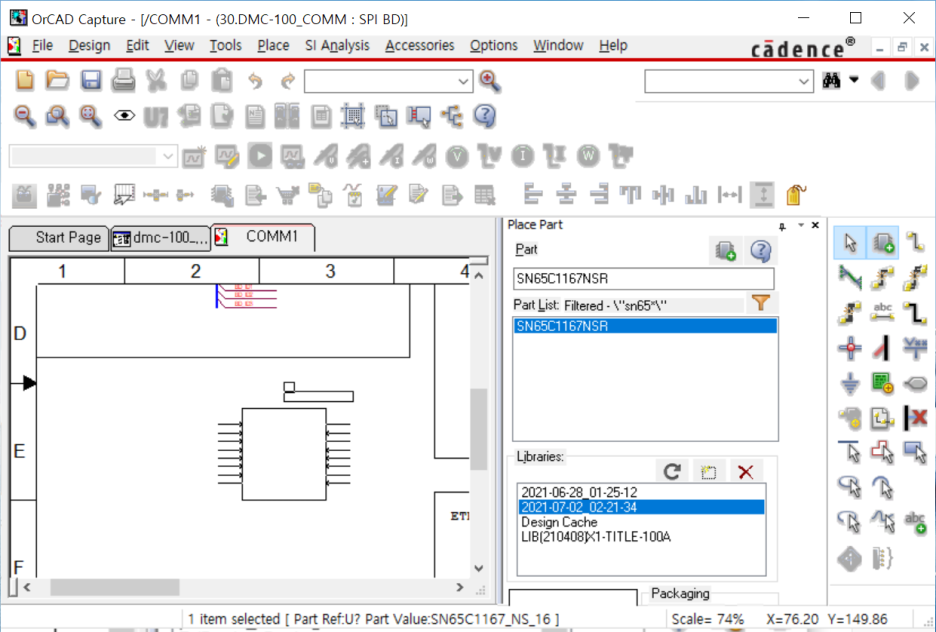The height and width of the screenshot is (632, 936).
Task: Click the Part name input field
Action: pyautogui.click(x=644, y=279)
